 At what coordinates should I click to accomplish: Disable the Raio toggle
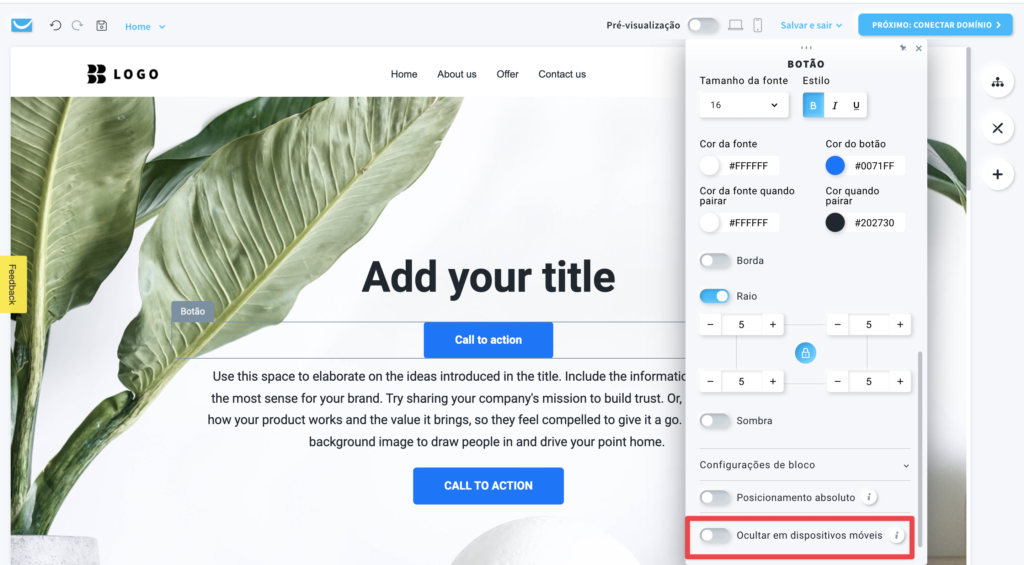pos(714,296)
